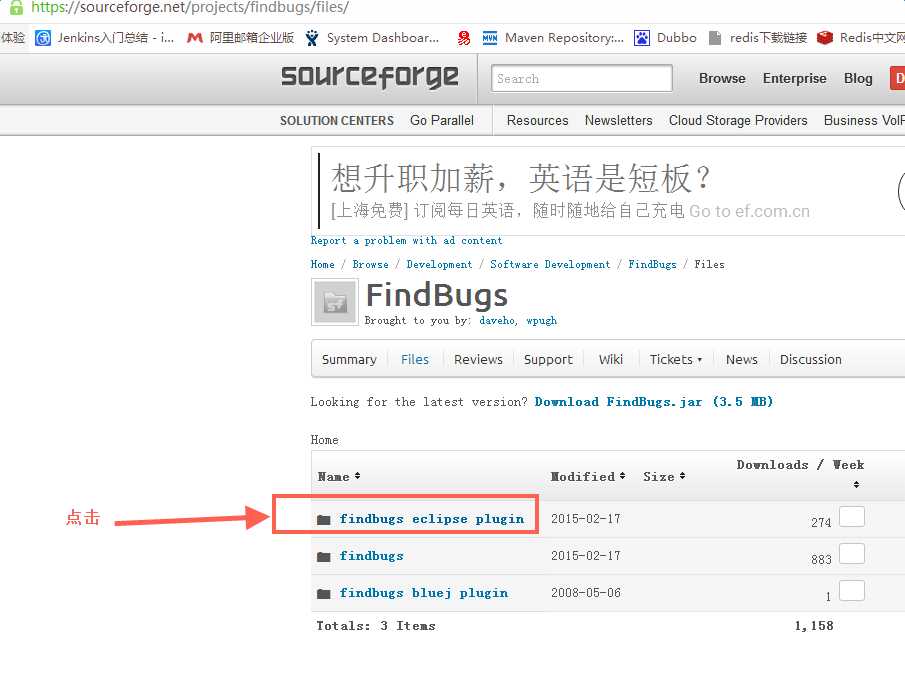905x690 pixels.
Task: Open the Maven Repository MVN icon
Action: tap(490, 38)
